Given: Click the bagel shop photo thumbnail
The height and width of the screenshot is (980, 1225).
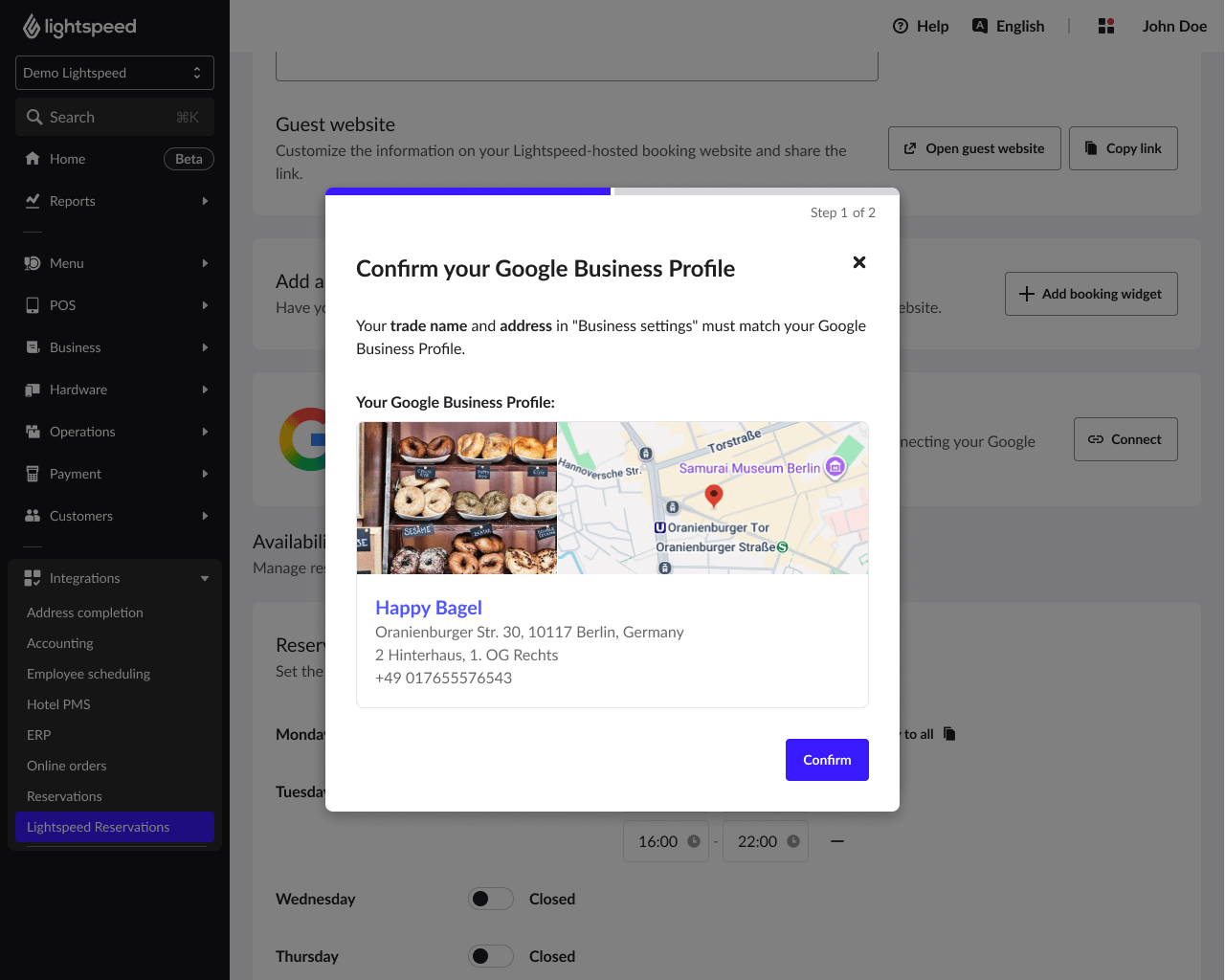Looking at the screenshot, I should click(x=457, y=498).
